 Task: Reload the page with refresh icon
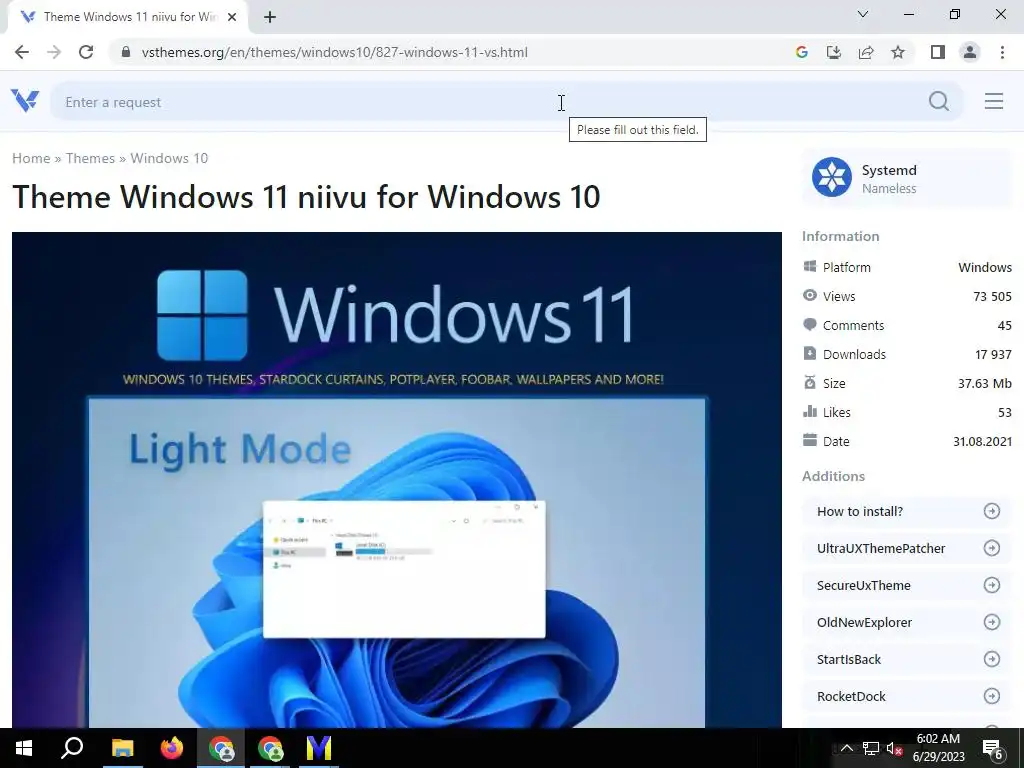[86, 52]
